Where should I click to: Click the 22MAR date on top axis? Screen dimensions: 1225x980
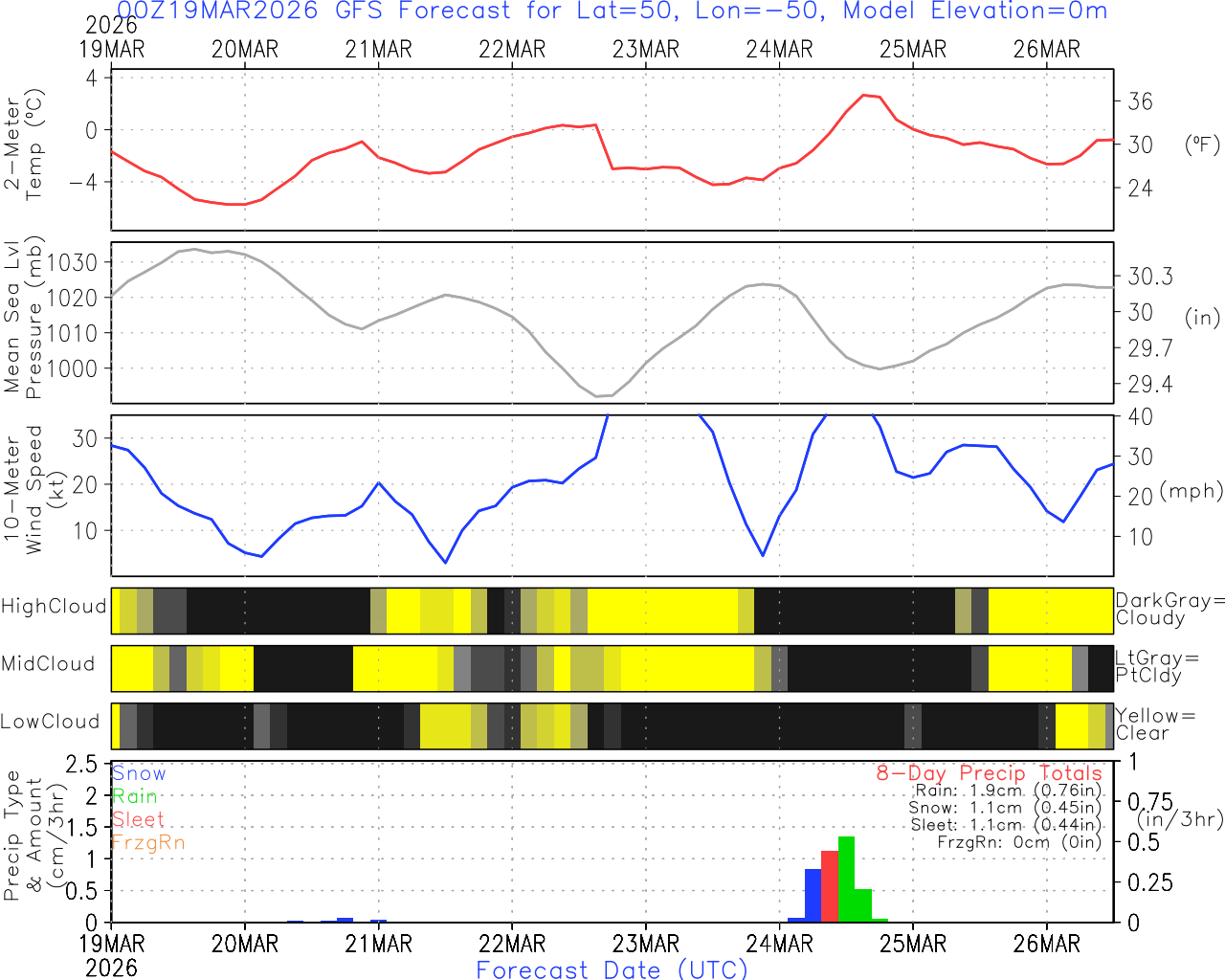512,50
